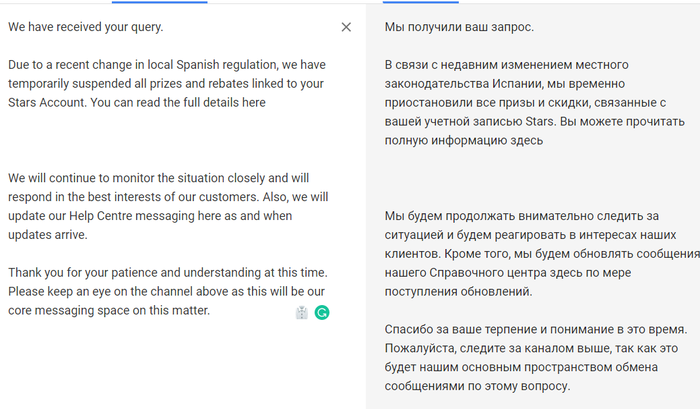Open the shirt-shaped tone detector icon
The image size is (700, 409).
(x=302, y=313)
